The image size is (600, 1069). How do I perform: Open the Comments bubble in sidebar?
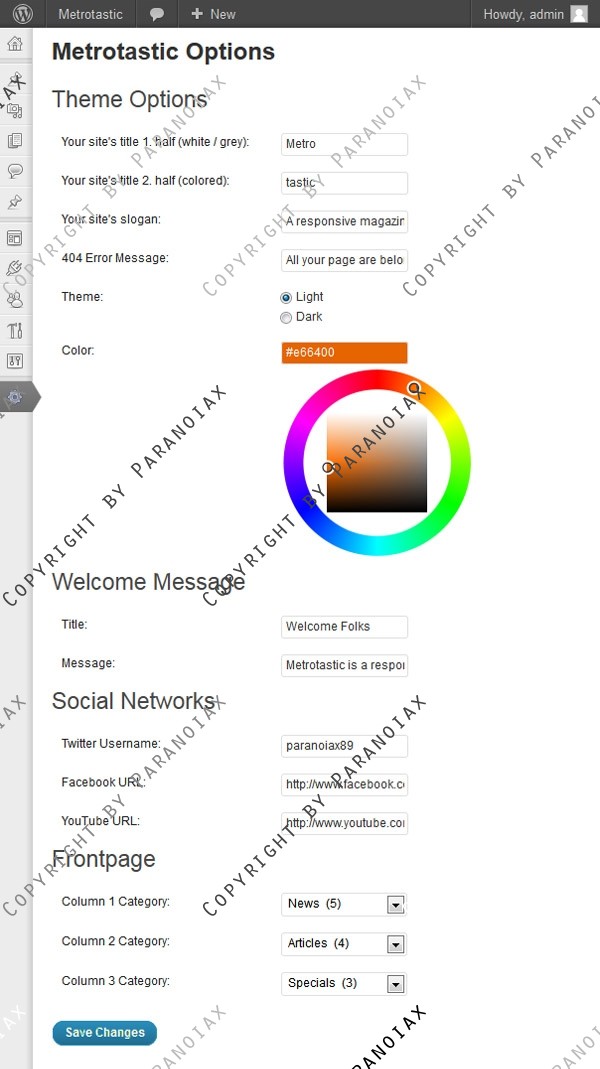pos(15,171)
